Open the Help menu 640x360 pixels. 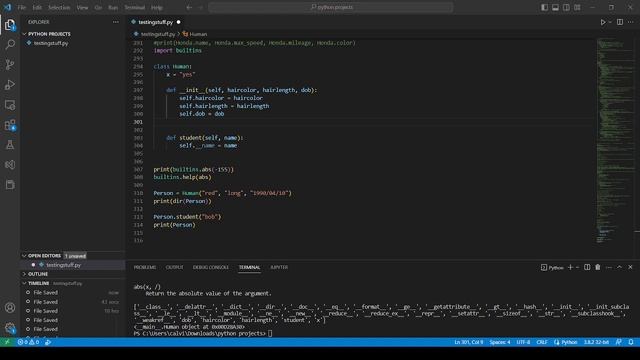tap(157, 7)
